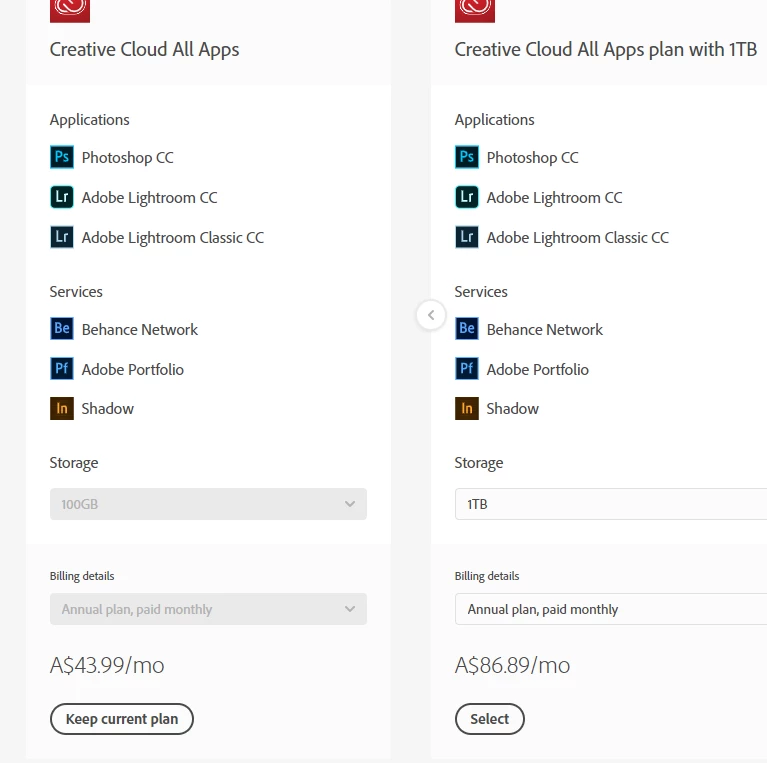Click Adobe Lightroom CC icon in Creative Cloud All Apps card
Viewport: 767px width, 763px height.
62,197
